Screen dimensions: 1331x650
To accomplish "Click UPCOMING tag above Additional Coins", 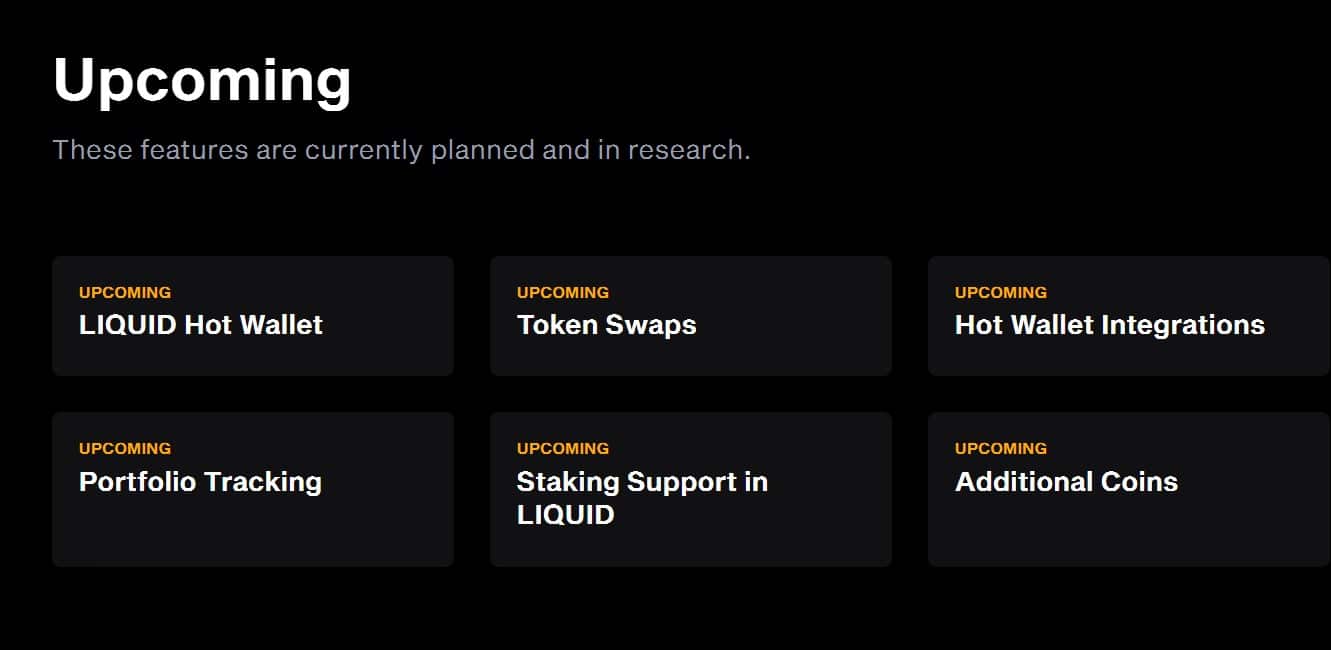I will pos(1001,448).
